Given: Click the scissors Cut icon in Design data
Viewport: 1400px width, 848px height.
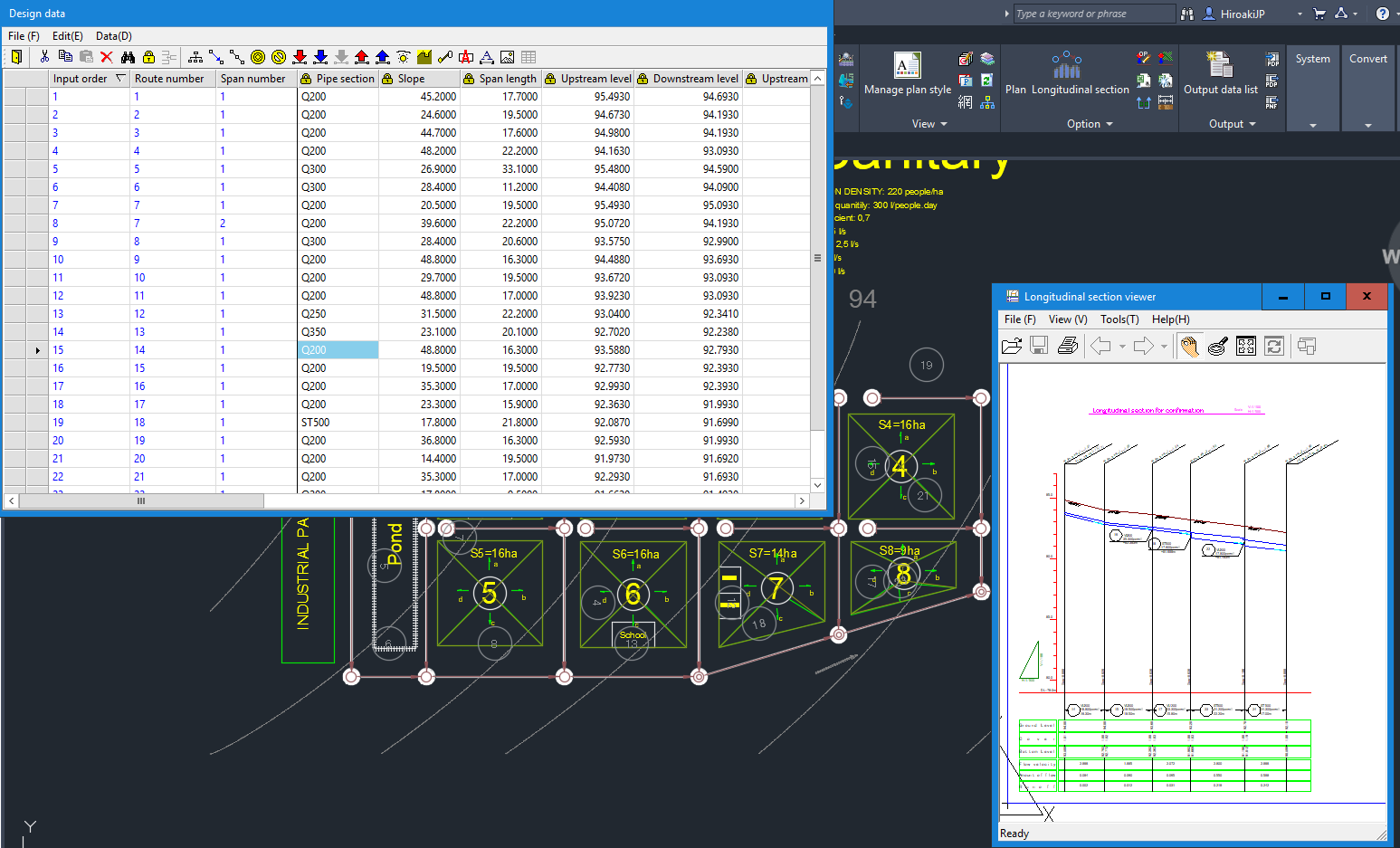Looking at the screenshot, I should (44, 57).
